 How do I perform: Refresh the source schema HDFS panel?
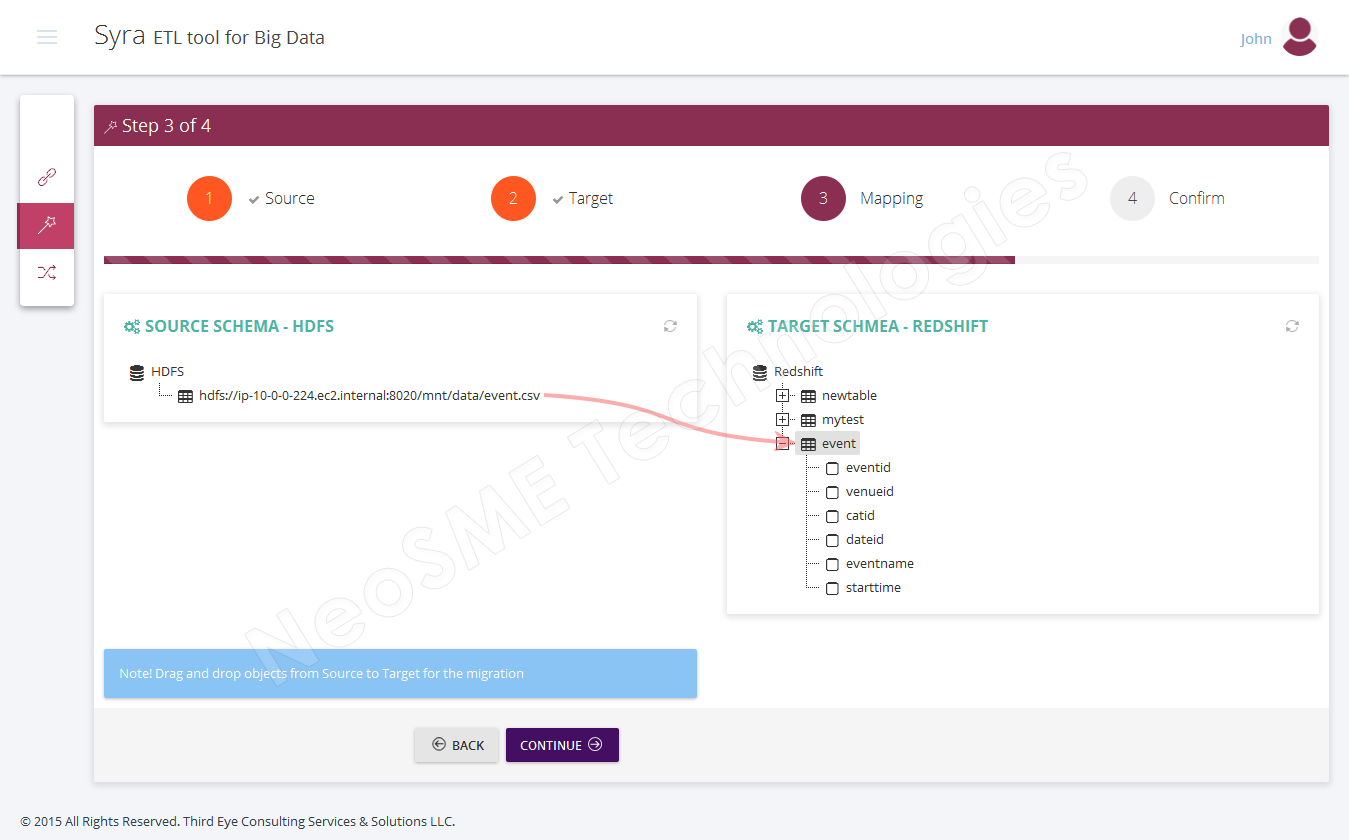670,326
